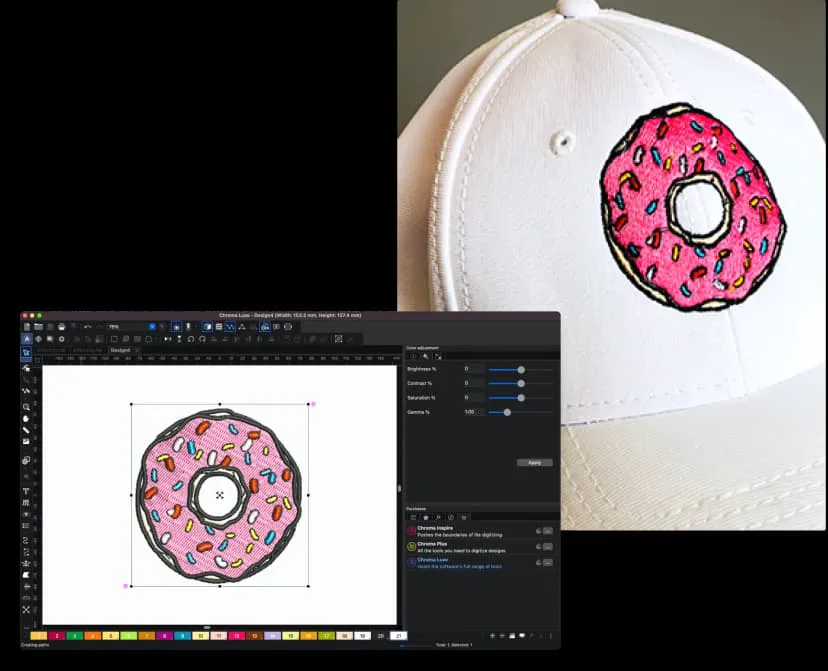Select the A tool in second toolbar row
This screenshot has width=828, height=671.
click(27, 339)
